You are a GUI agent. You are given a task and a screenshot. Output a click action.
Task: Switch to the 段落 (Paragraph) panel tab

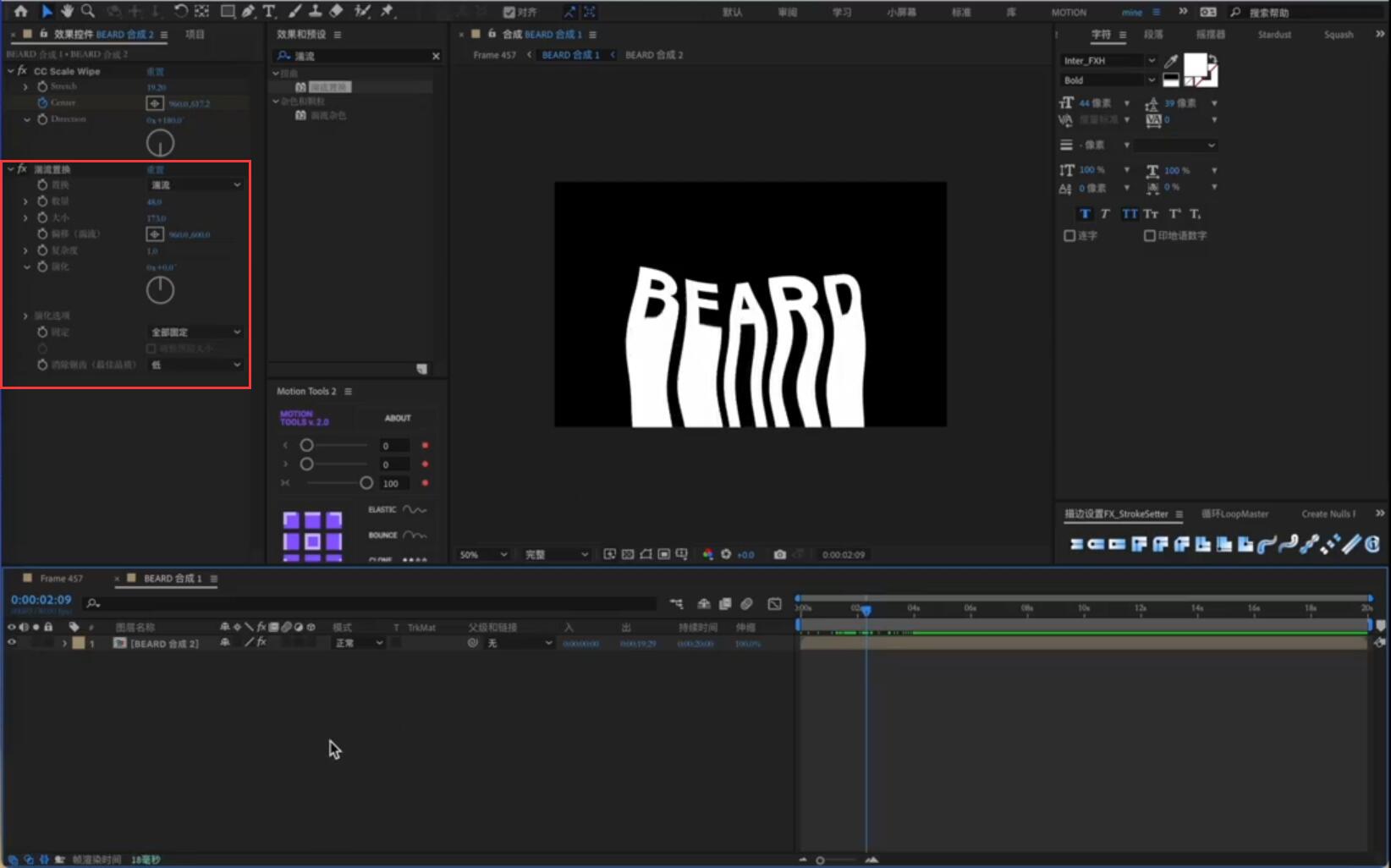(1153, 35)
